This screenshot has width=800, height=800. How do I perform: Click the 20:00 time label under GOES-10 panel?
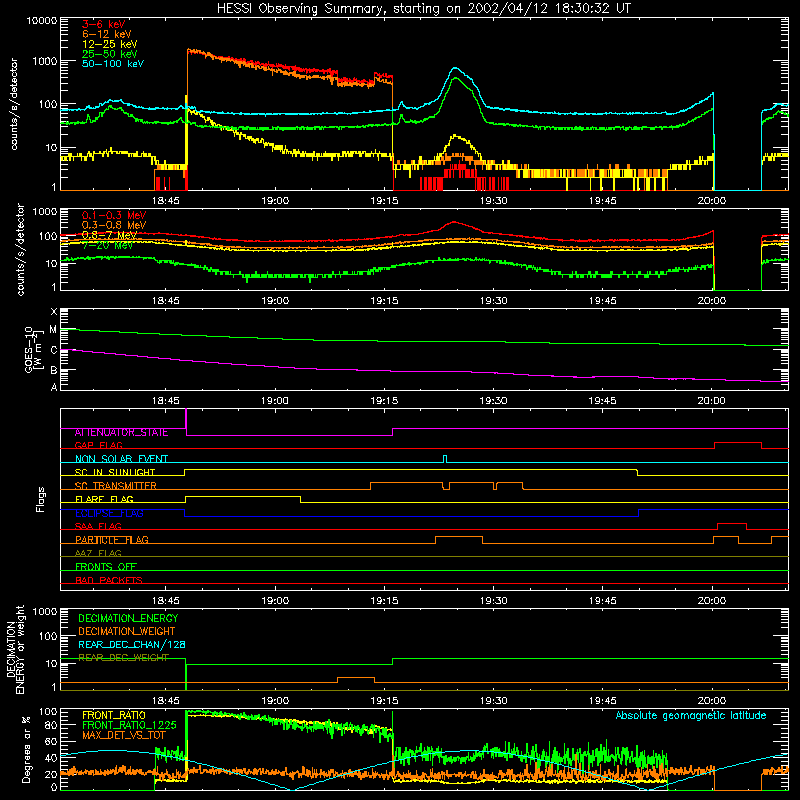pyautogui.click(x=712, y=401)
